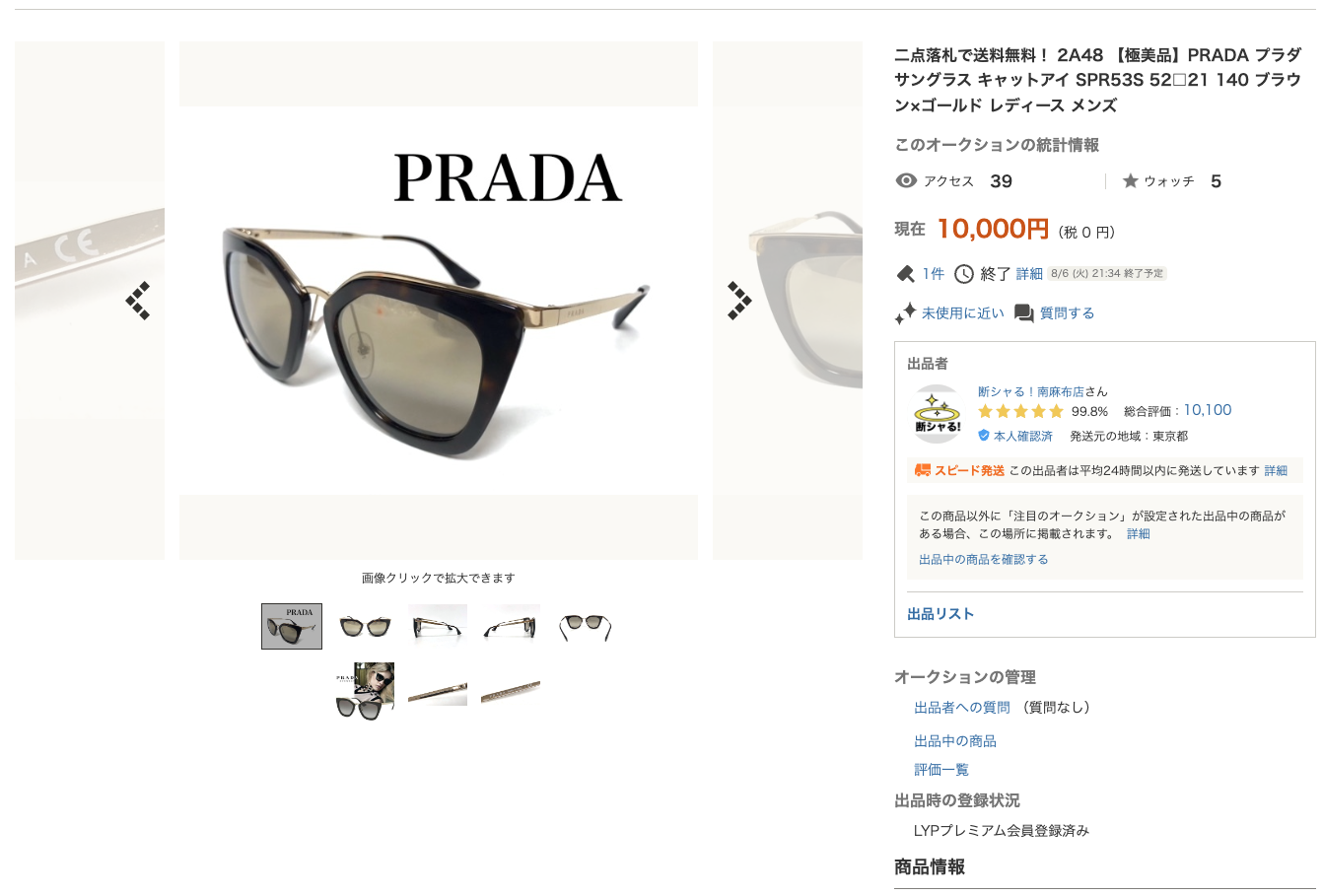The height and width of the screenshot is (896, 1323).
Task: Click the eye icon beside アクセス
Action: click(x=906, y=180)
